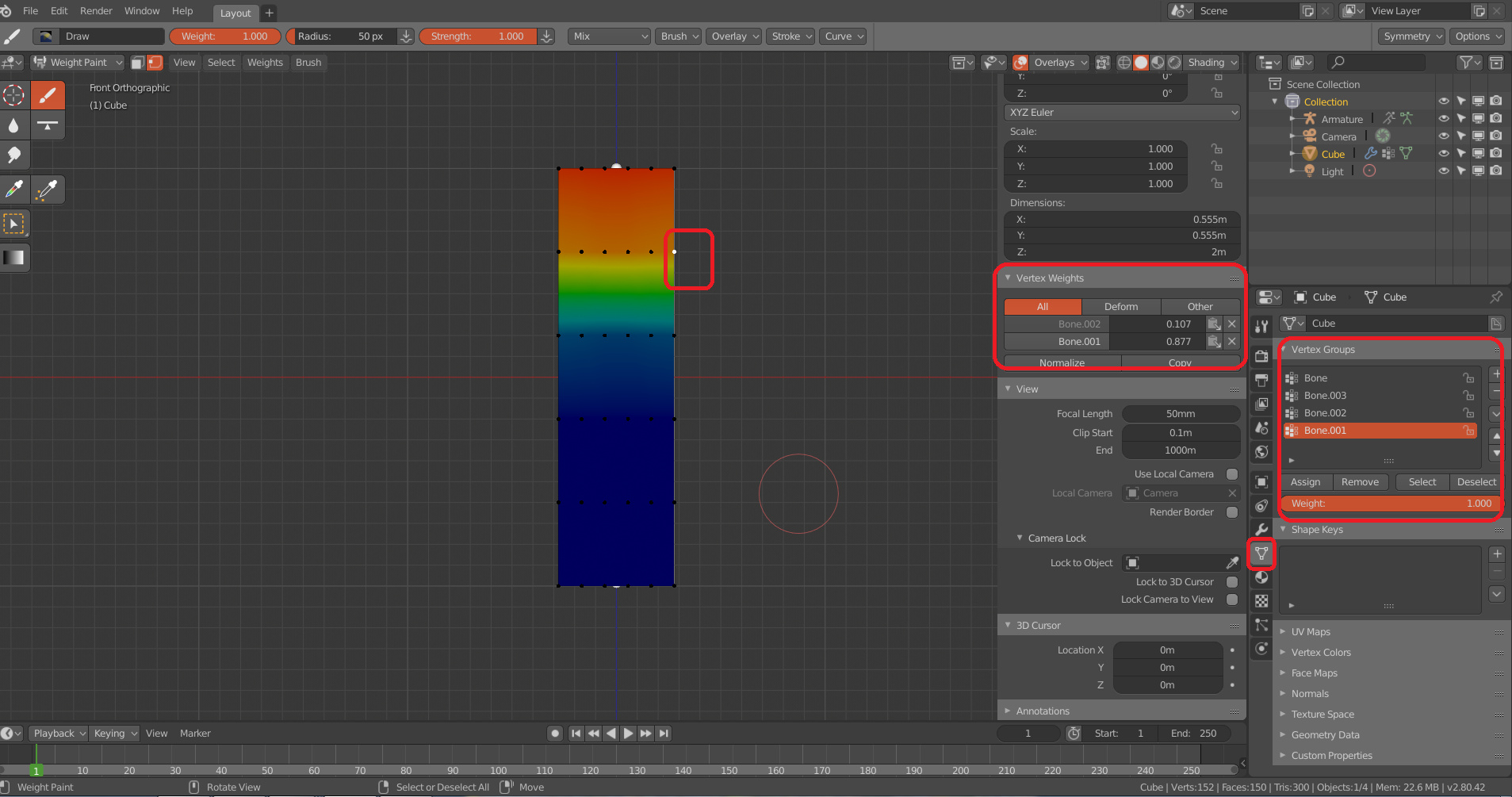The height and width of the screenshot is (797, 1512).
Task: Open the Layout workspace tab
Action: click(x=235, y=13)
